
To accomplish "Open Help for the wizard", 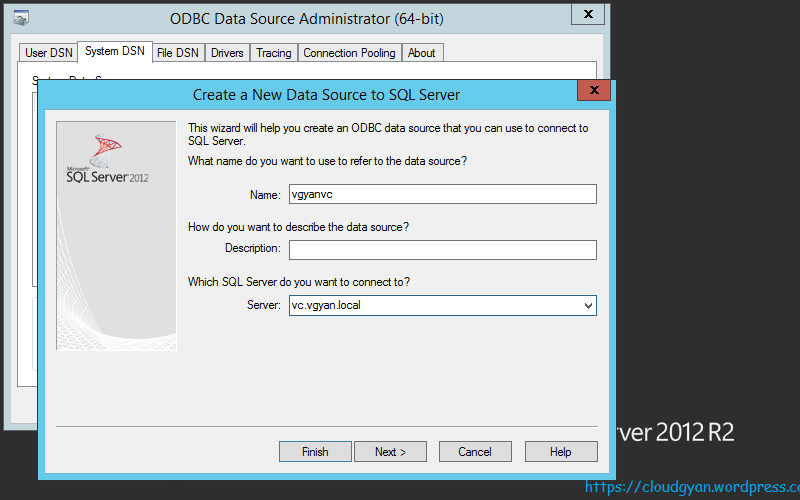I will point(560,452).
